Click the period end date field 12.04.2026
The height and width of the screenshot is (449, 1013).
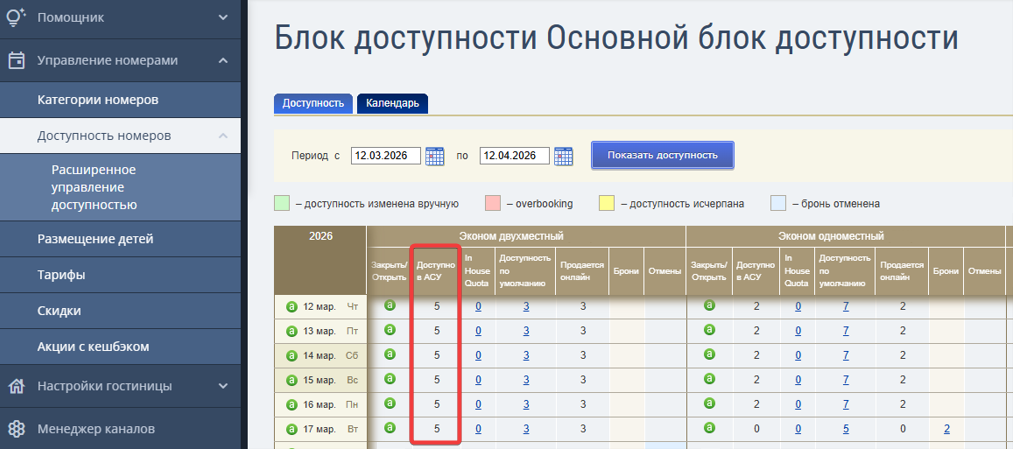[x=514, y=156]
